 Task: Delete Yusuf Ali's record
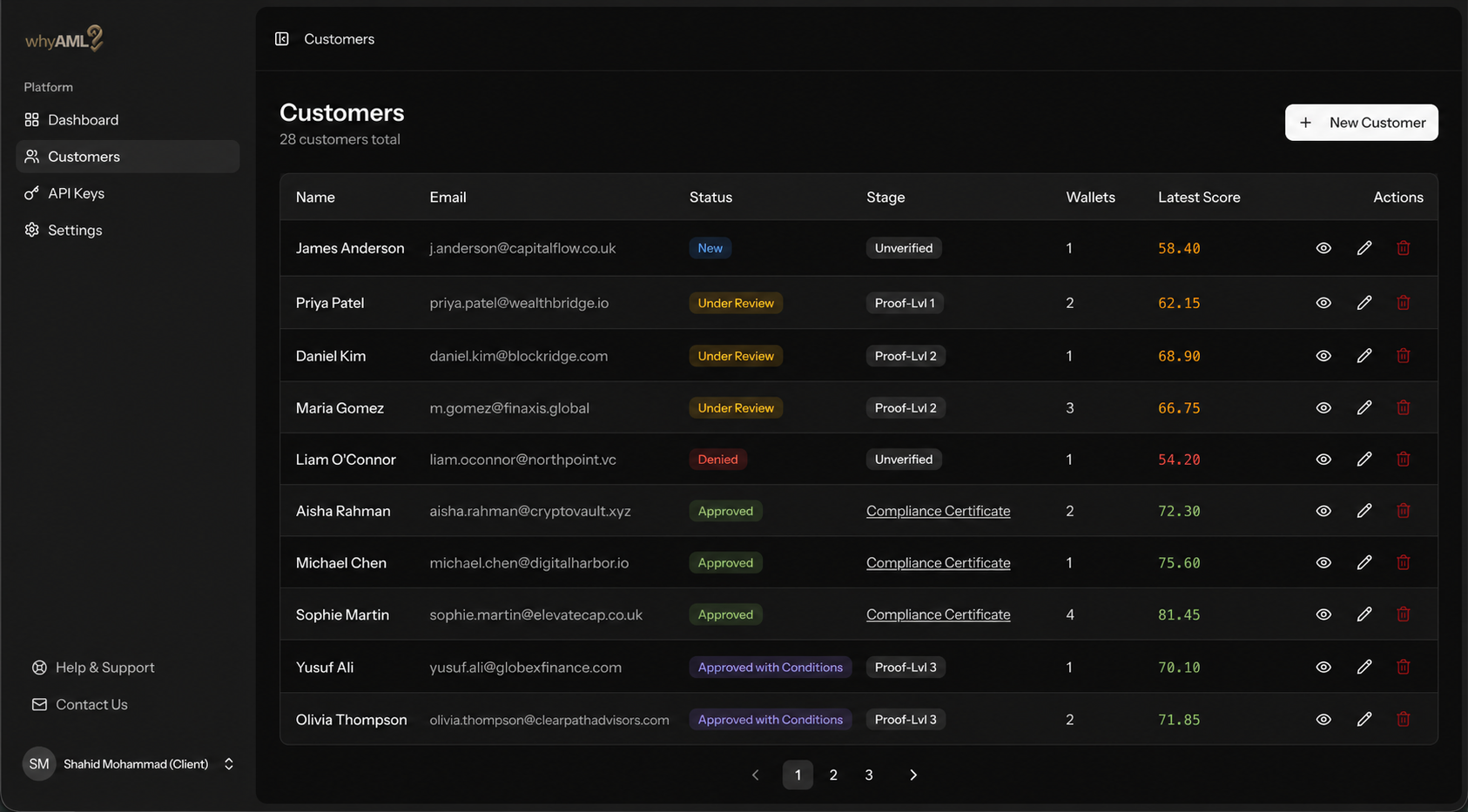point(1404,667)
